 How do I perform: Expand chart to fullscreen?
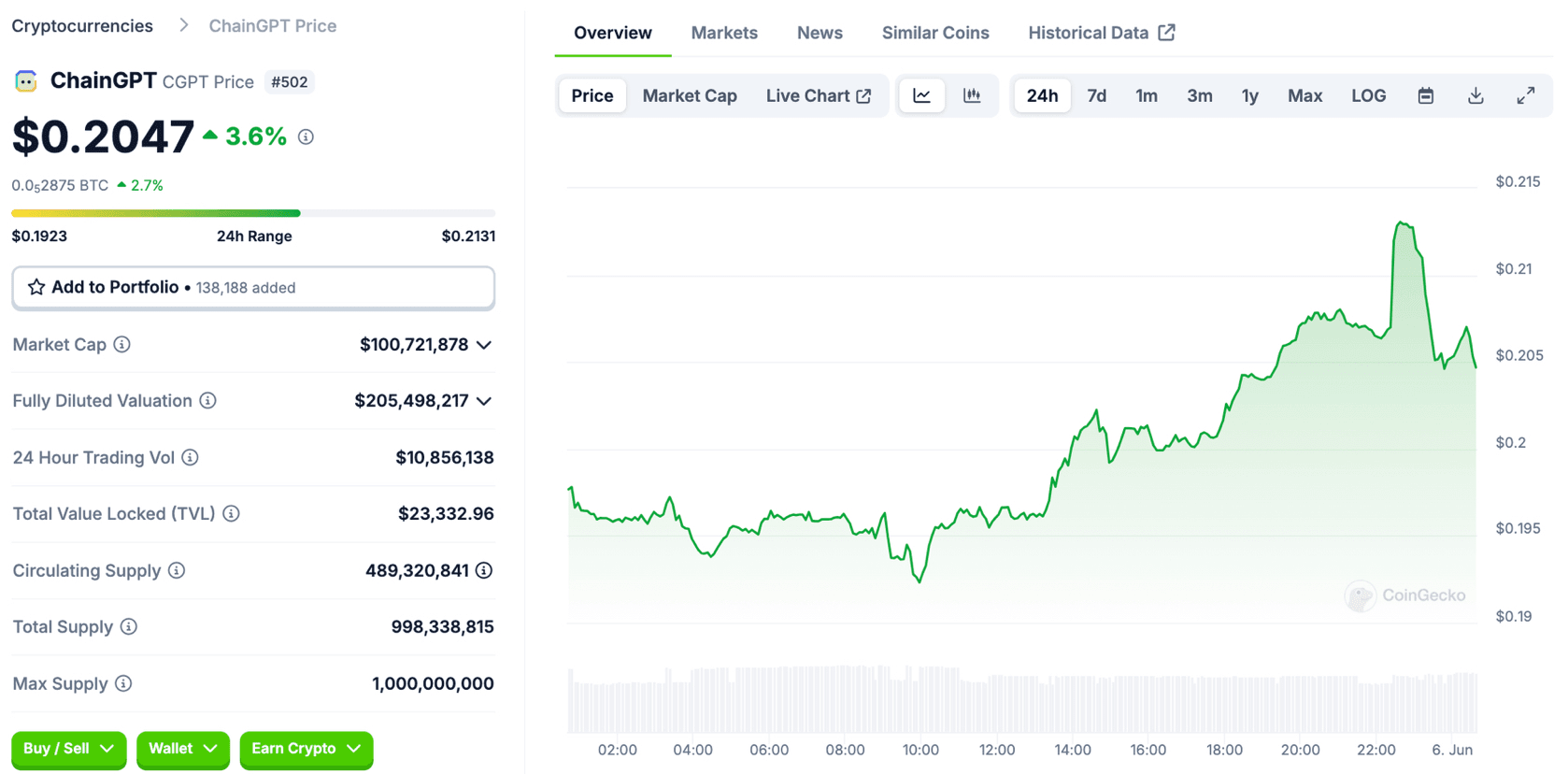[x=1525, y=95]
